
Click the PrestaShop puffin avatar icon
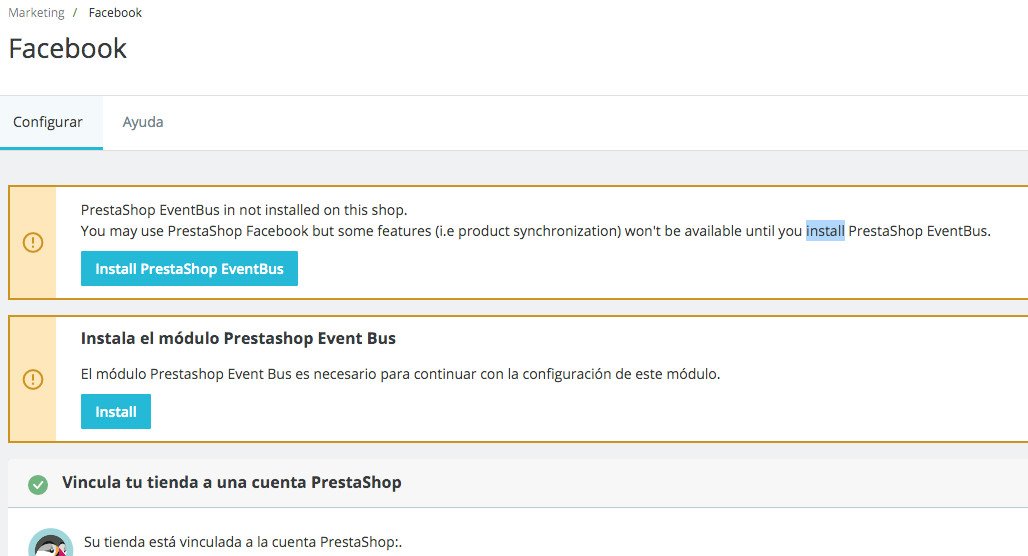pyautogui.click(x=51, y=545)
